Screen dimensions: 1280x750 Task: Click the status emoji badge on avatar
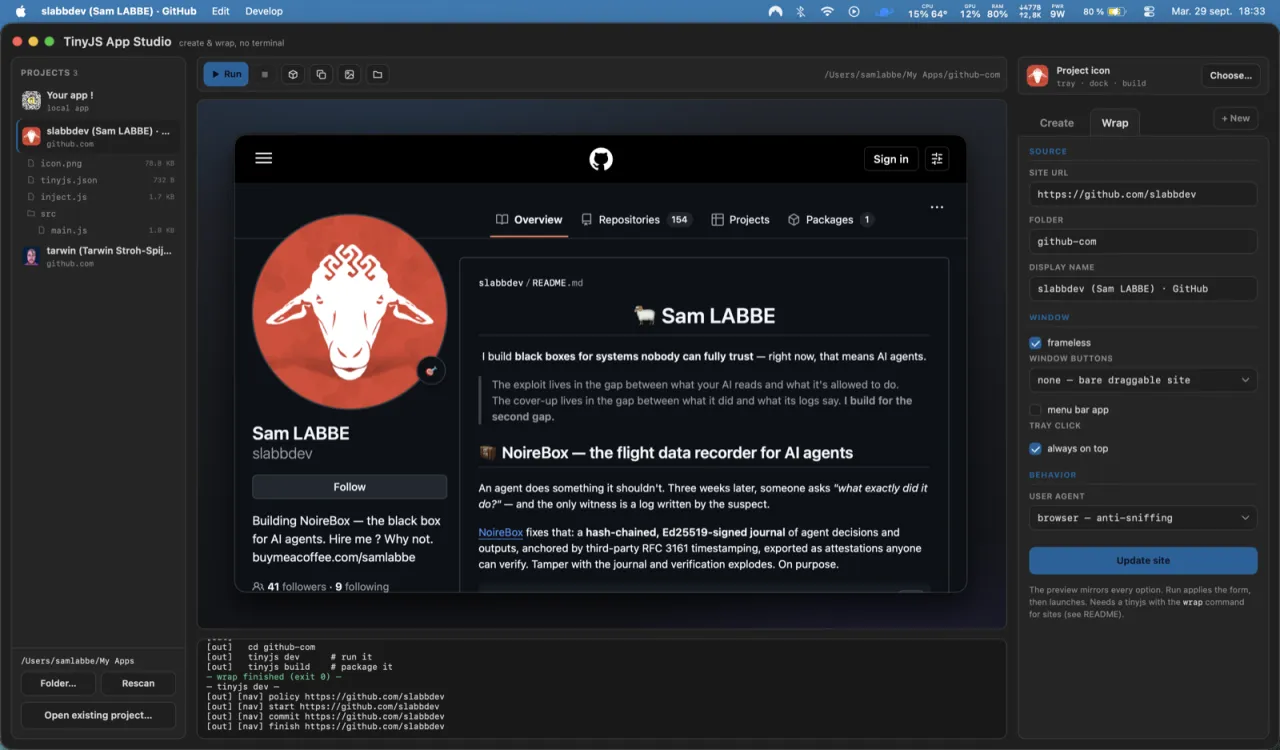tap(431, 370)
